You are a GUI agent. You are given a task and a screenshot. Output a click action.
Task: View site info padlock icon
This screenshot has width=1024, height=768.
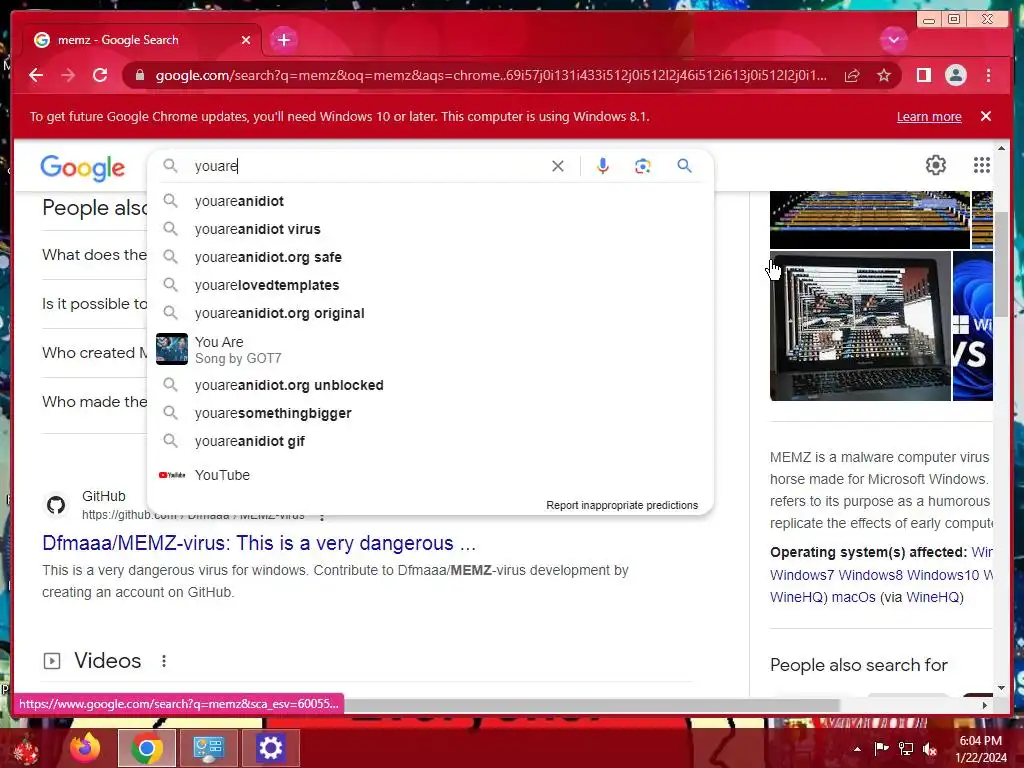[x=139, y=76]
